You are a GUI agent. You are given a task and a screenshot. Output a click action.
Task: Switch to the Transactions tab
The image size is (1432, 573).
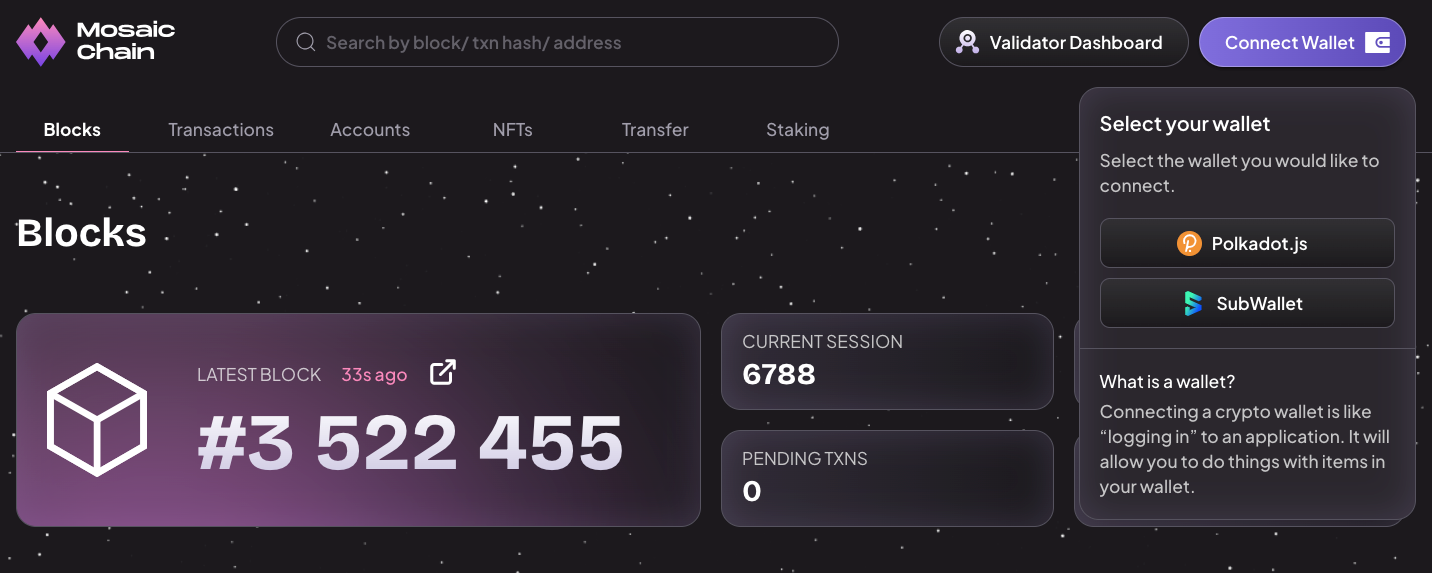click(221, 130)
